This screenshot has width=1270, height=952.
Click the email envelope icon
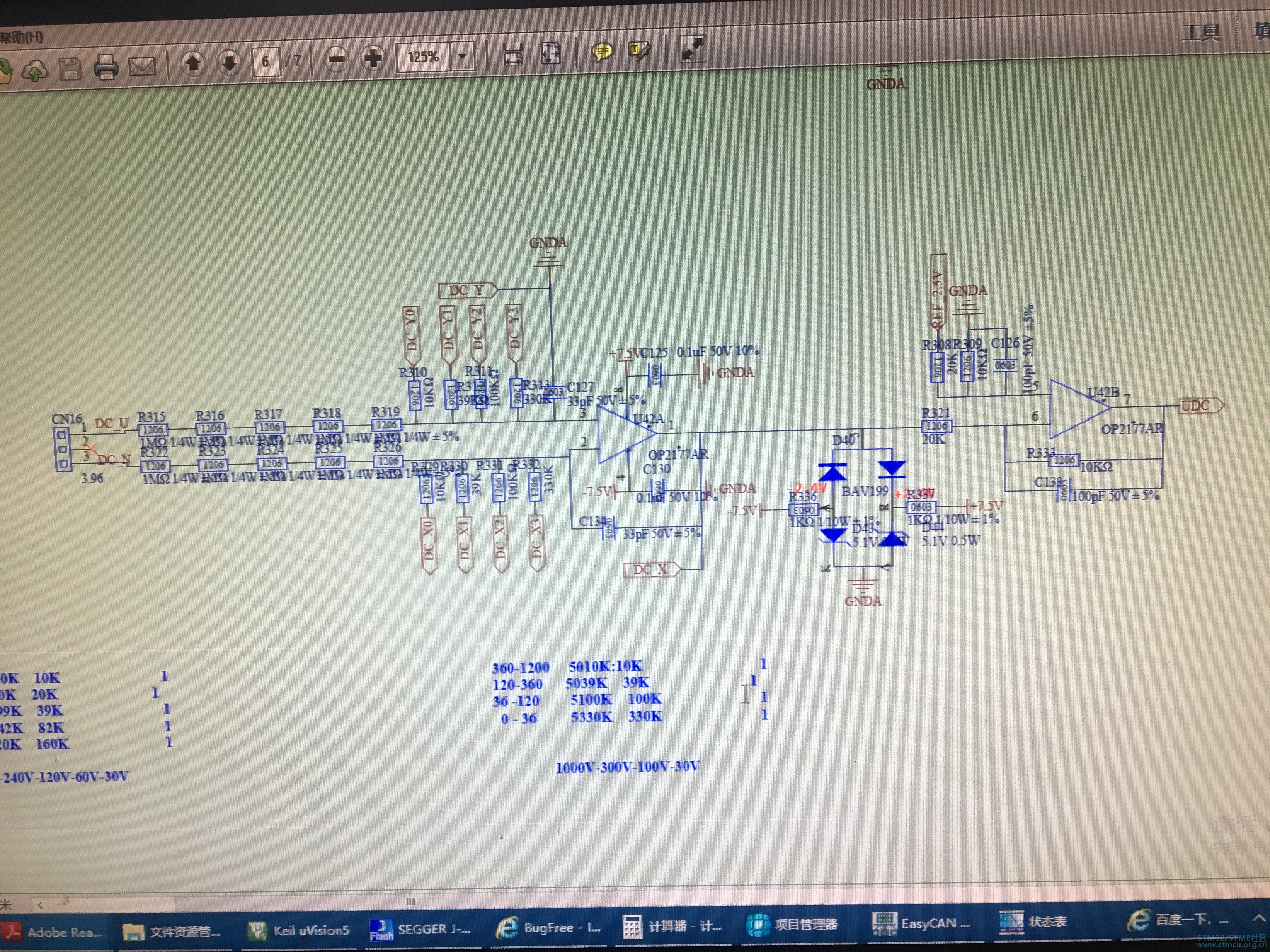click(x=142, y=66)
